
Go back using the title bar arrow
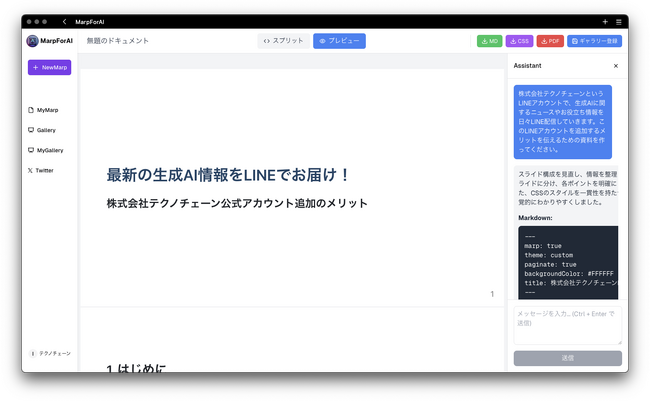[64, 22]
